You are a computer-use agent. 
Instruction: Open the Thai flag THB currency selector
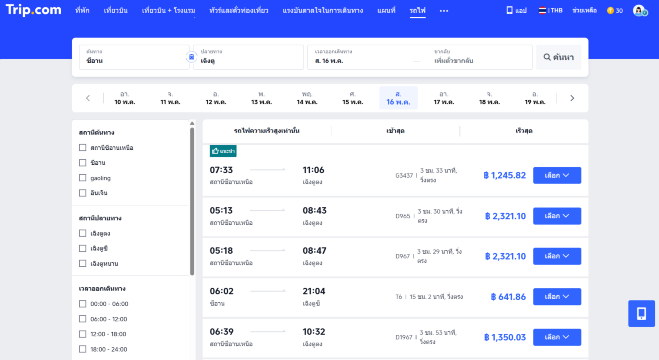pyautogui.click(x=551, y=10)
